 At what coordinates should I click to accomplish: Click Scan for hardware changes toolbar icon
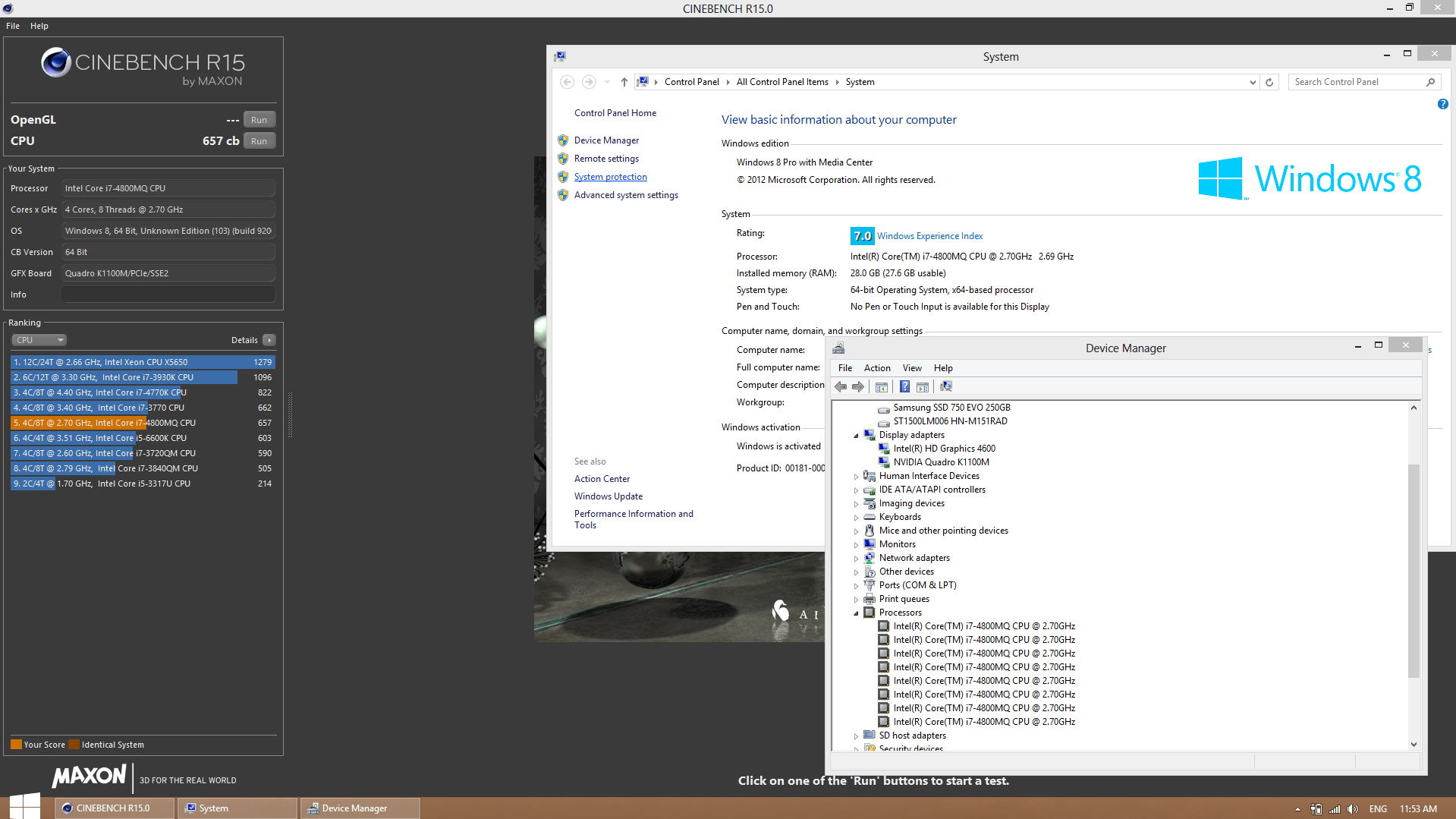point(945,387)
